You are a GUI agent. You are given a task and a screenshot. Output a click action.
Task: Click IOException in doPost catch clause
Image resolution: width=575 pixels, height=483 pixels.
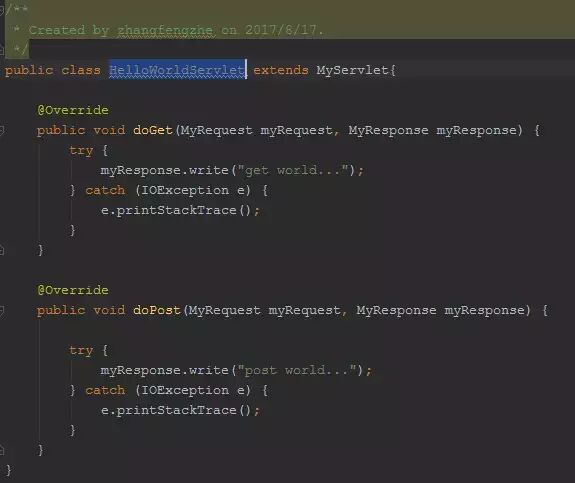185,390
